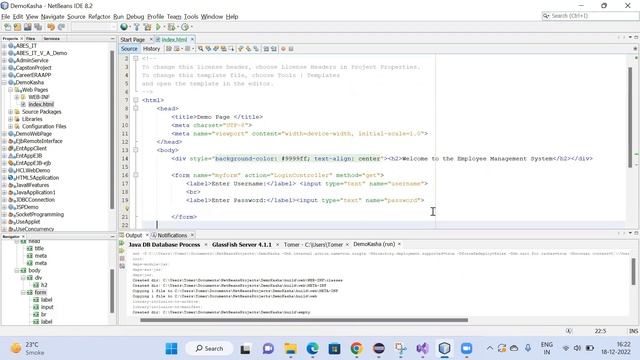This screenshot has height=360, width=640.
Task: Select the h2 node in Navigator
Action: pos(44,285)
